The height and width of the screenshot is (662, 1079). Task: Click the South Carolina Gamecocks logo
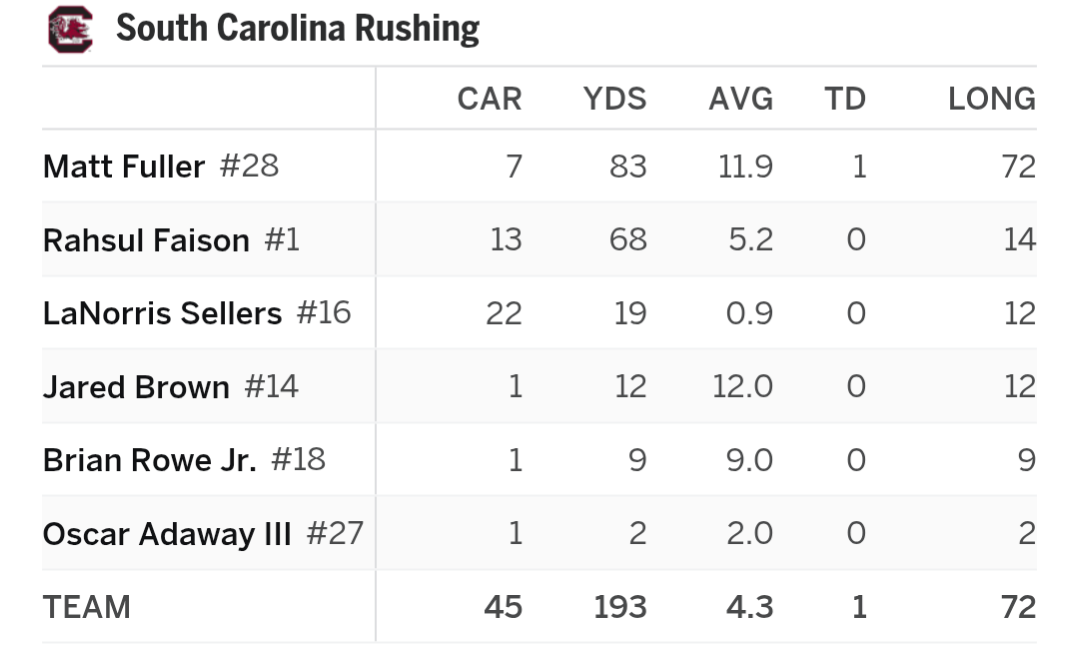(x=70, y=29)
